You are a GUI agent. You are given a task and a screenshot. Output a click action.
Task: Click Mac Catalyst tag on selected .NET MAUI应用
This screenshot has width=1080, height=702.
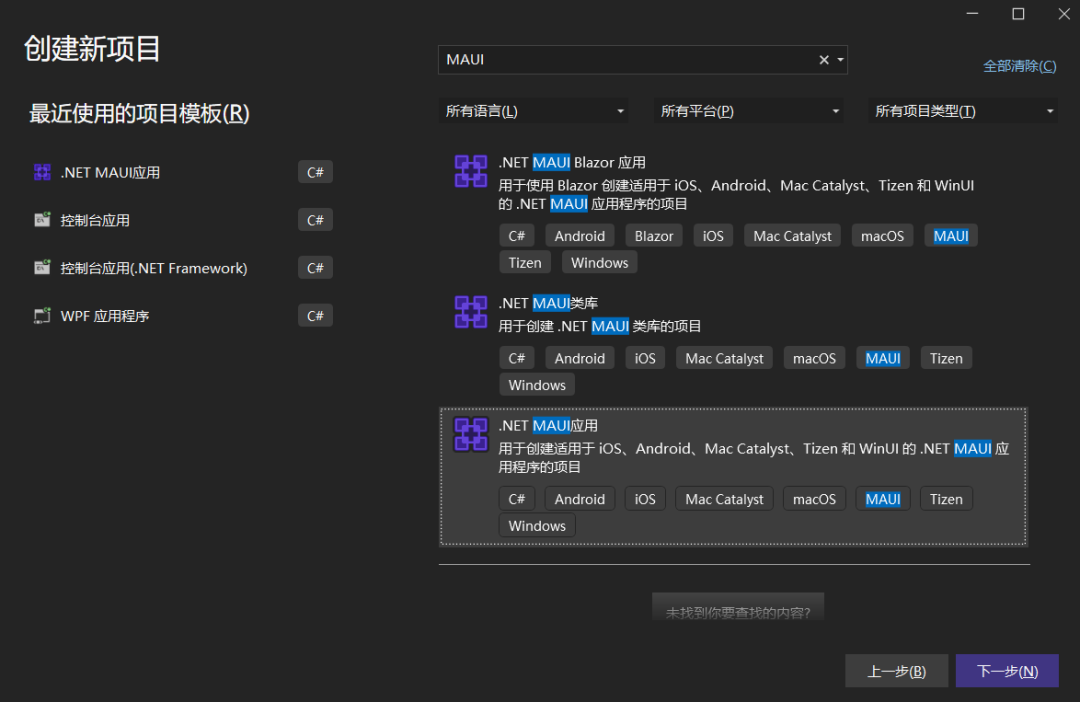724,499
